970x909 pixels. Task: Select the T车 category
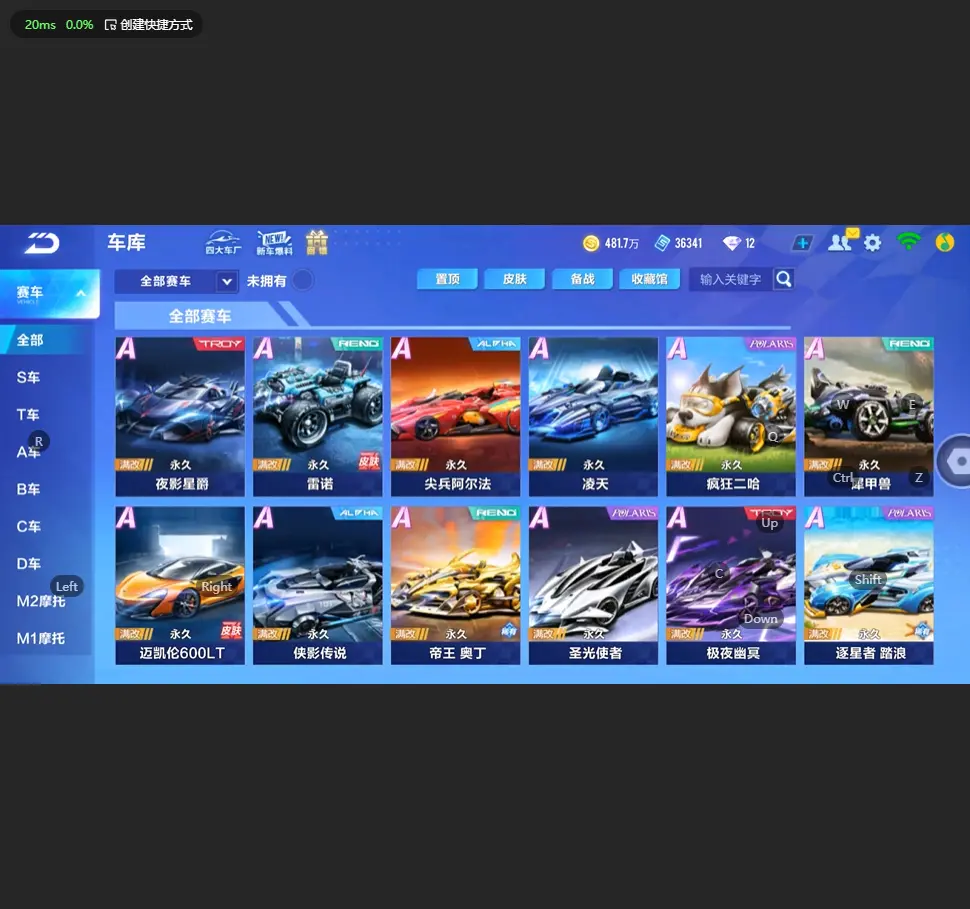pyautogui.click(x=28, y=415)
